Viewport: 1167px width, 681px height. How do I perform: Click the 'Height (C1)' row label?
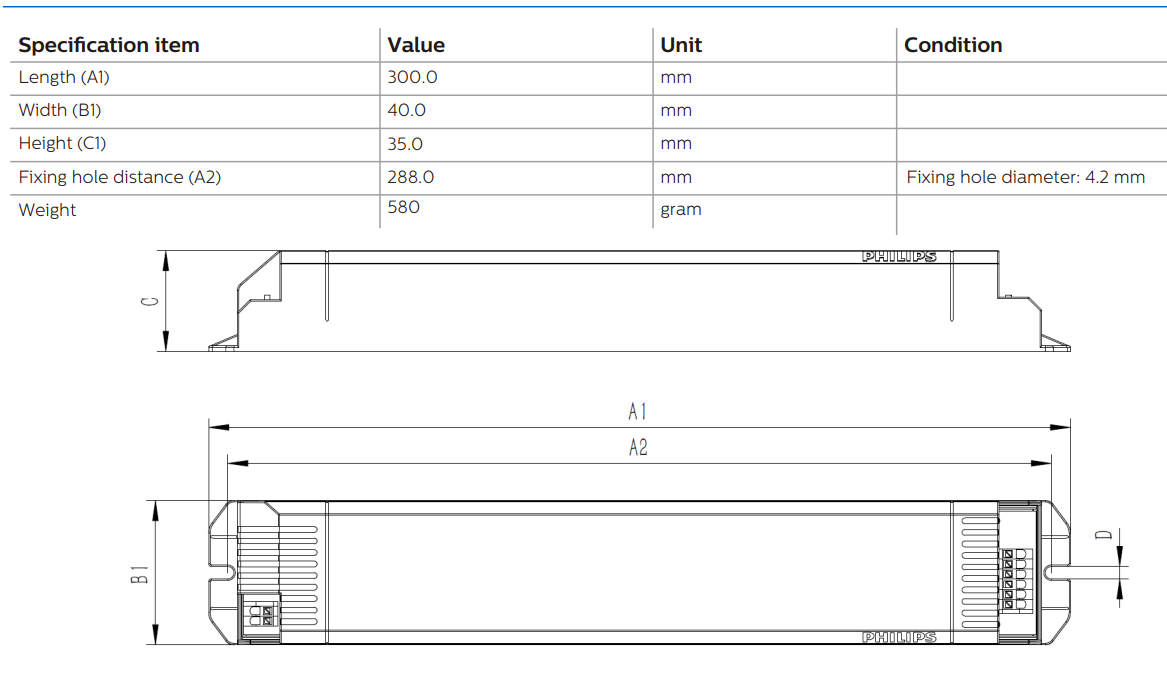pos(63,143)
